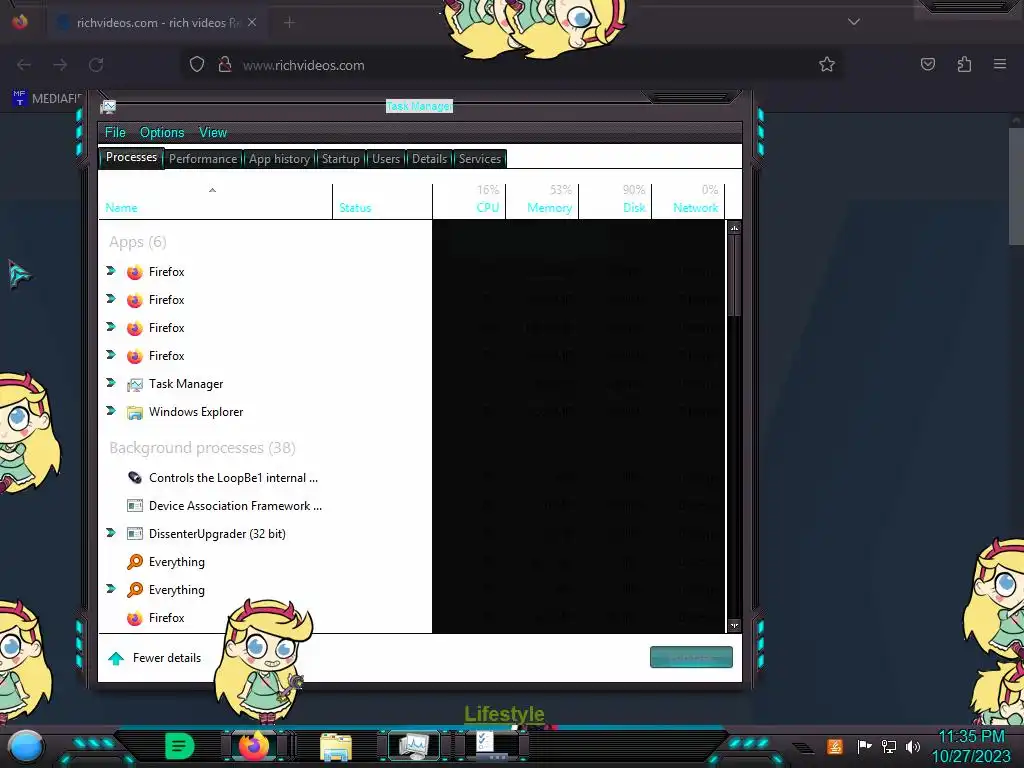Open a new Firefox tab
The height and width of the screenshot is (768, 1024).
pyautogui.click(x=289, y=22)
